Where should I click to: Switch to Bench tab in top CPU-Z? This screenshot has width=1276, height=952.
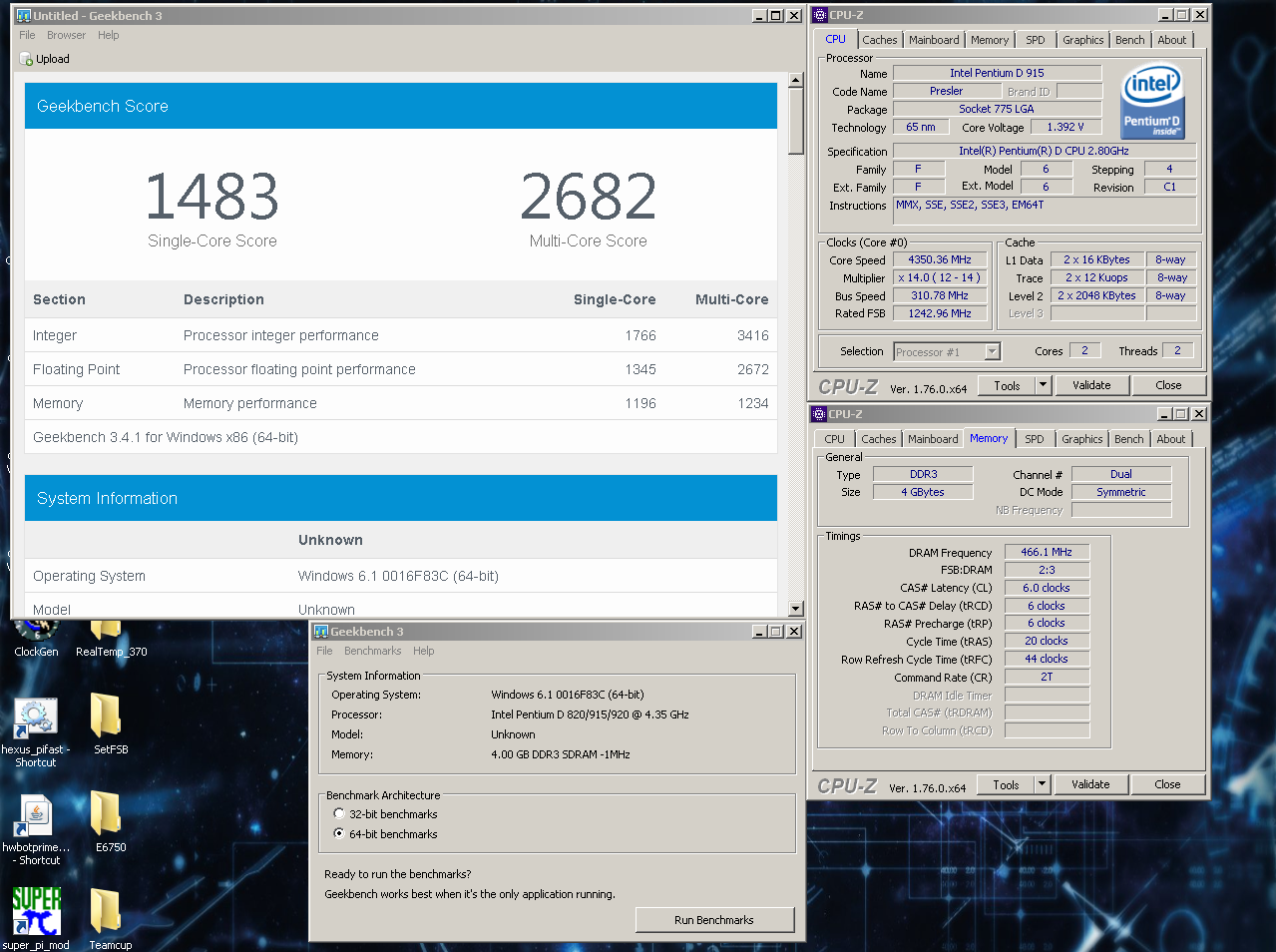pos(1130,40)
